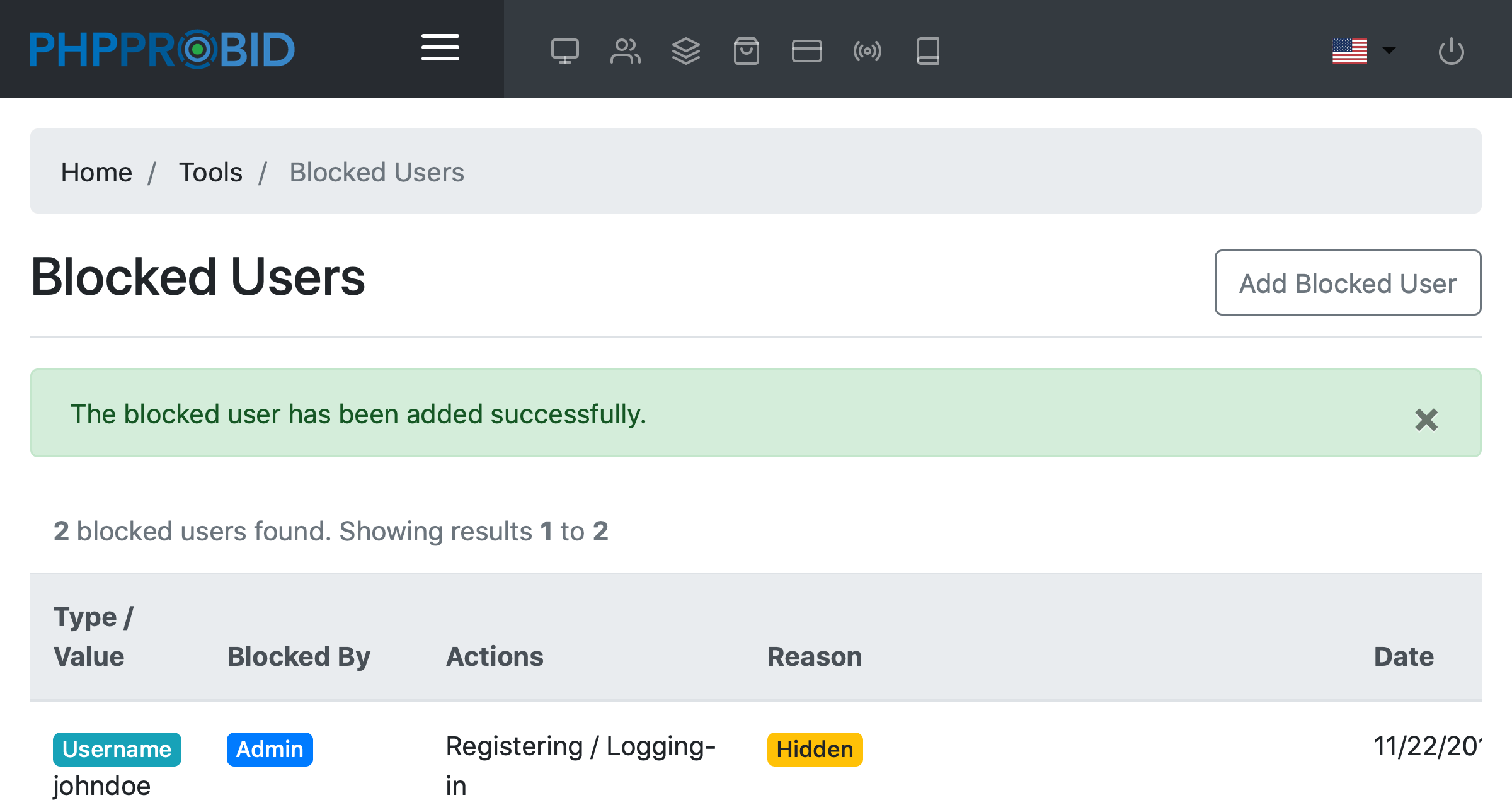Click the Admin badge
This screenshot has height=805, width=1512.
pos(270,749)
